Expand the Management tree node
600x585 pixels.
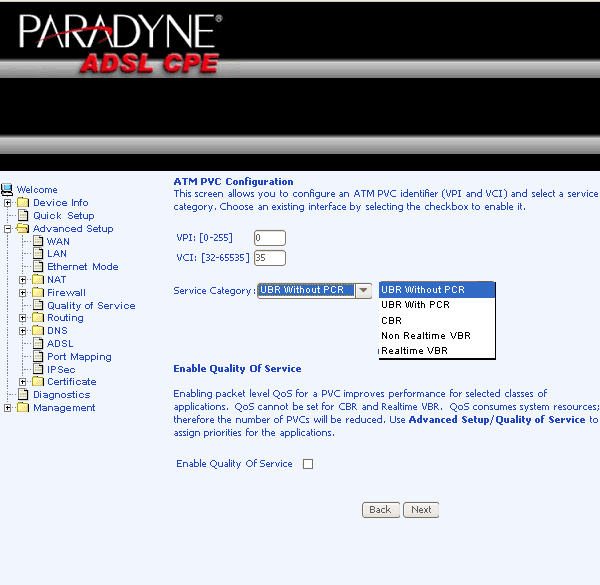[x=7, y=408]
